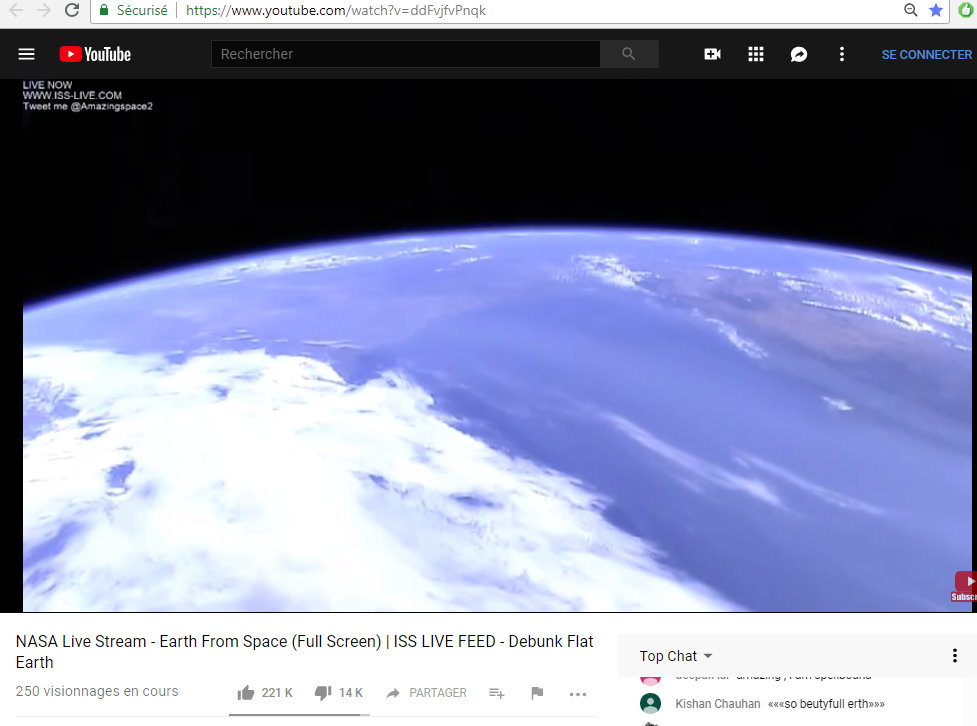The image size is (977, 726).
Task: Select Kishan Chauhan's name in chat
Action: pos(718,704)
